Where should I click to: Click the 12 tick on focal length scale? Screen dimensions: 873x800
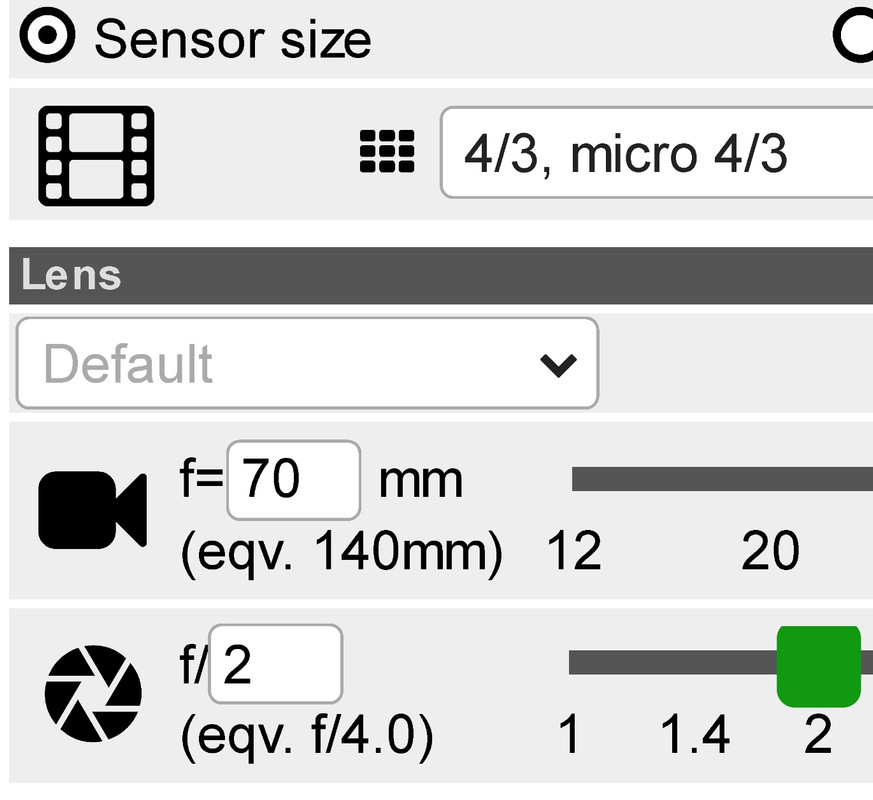[574, 551]
